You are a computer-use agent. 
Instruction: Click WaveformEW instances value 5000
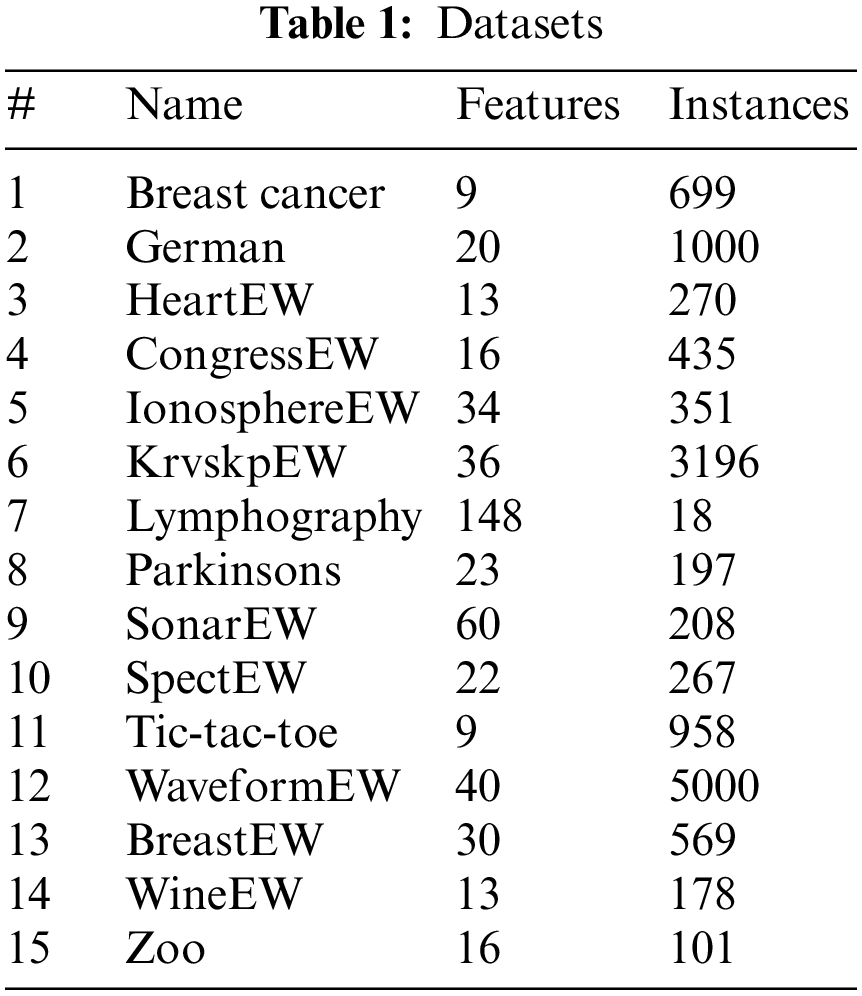tap(713, 787)
